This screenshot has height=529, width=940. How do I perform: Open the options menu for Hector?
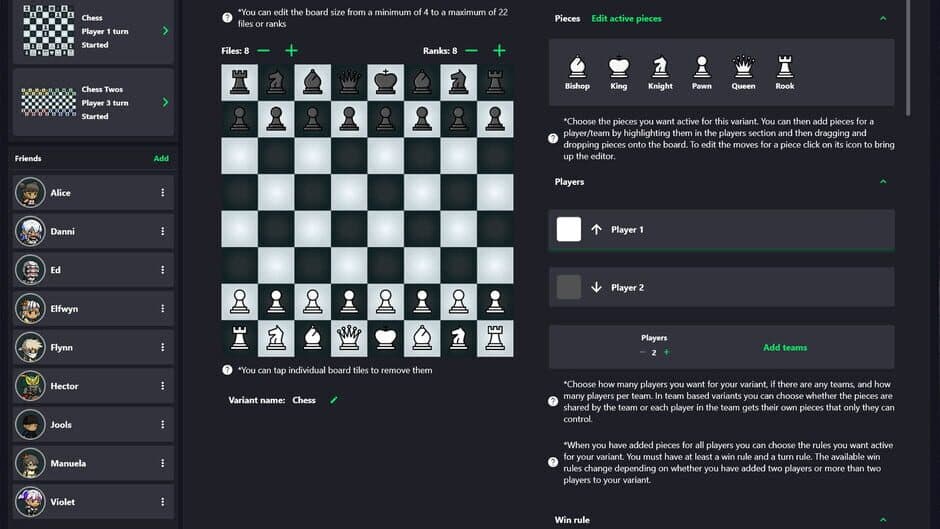162,386
